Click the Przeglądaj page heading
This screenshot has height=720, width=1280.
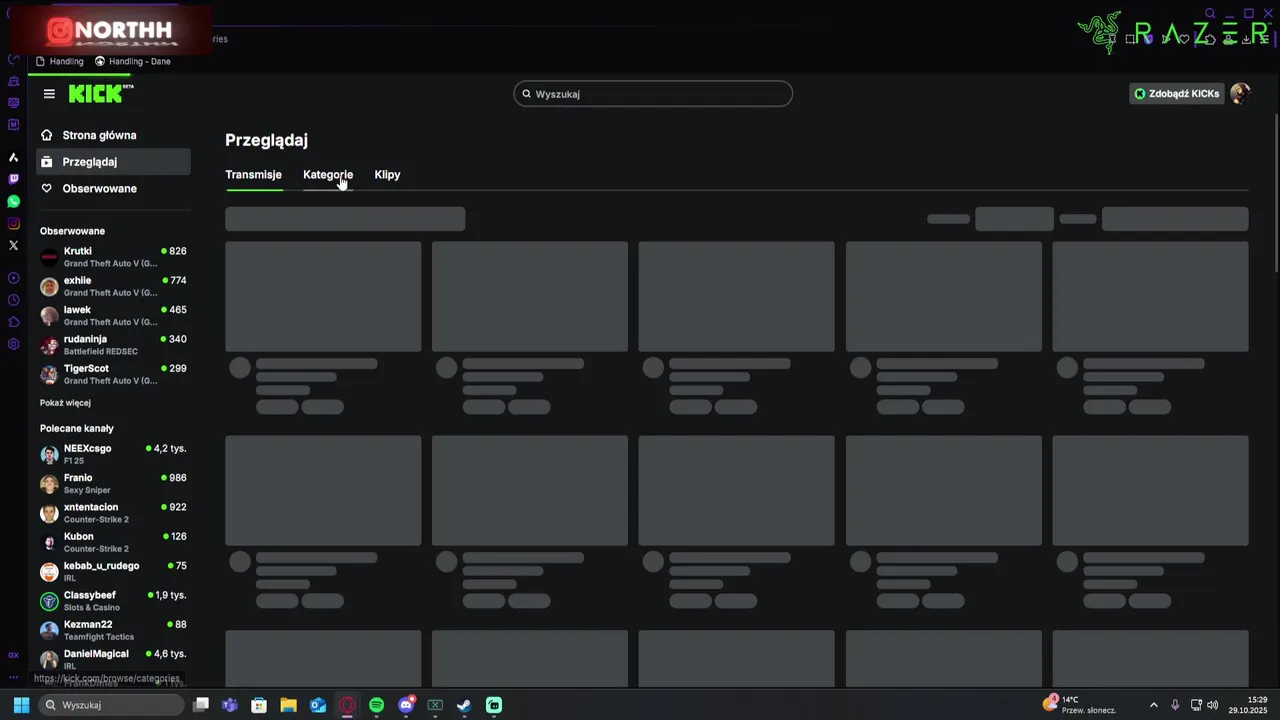coord(266,140)
